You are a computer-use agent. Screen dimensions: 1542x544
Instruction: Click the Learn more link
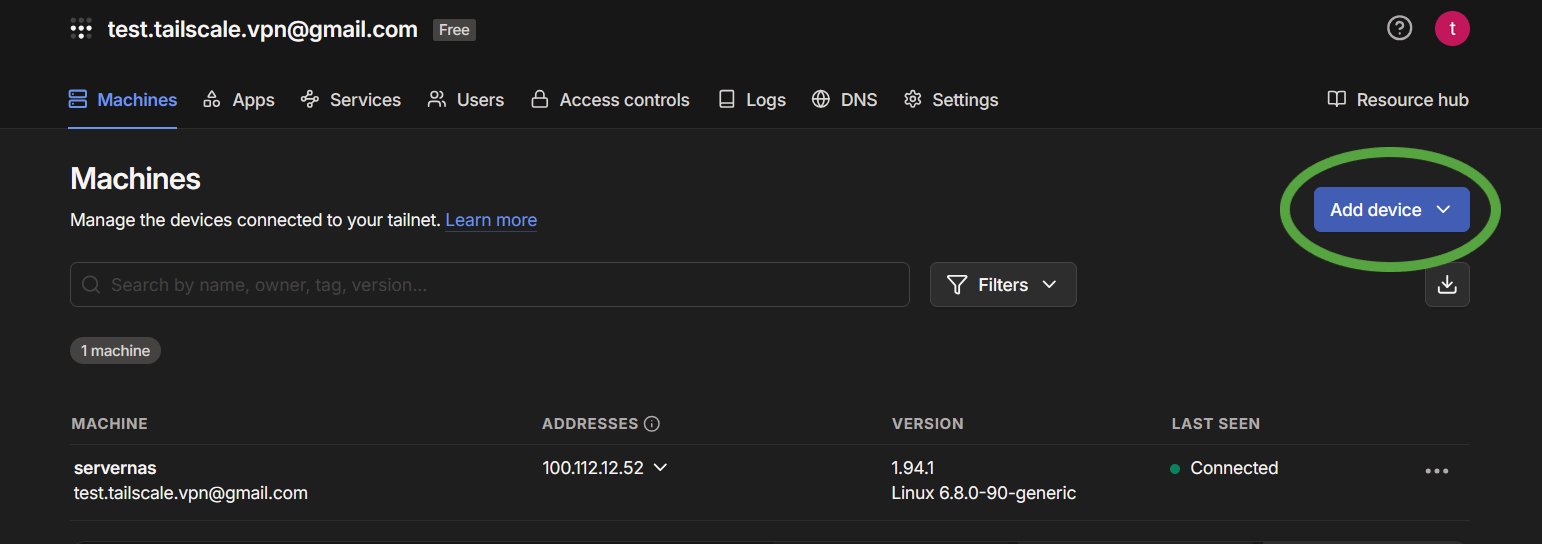[490, 220]
